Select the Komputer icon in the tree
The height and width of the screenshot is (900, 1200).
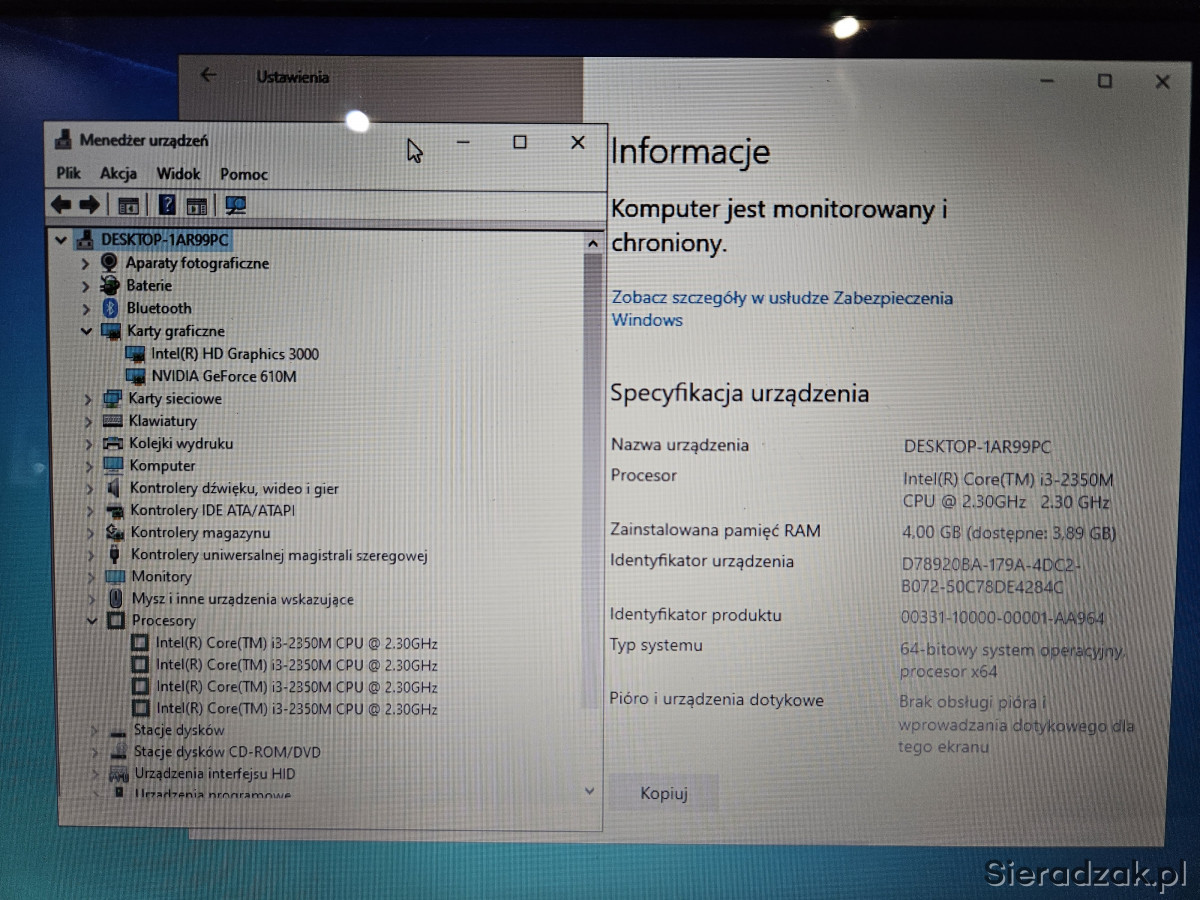[113, 466]
